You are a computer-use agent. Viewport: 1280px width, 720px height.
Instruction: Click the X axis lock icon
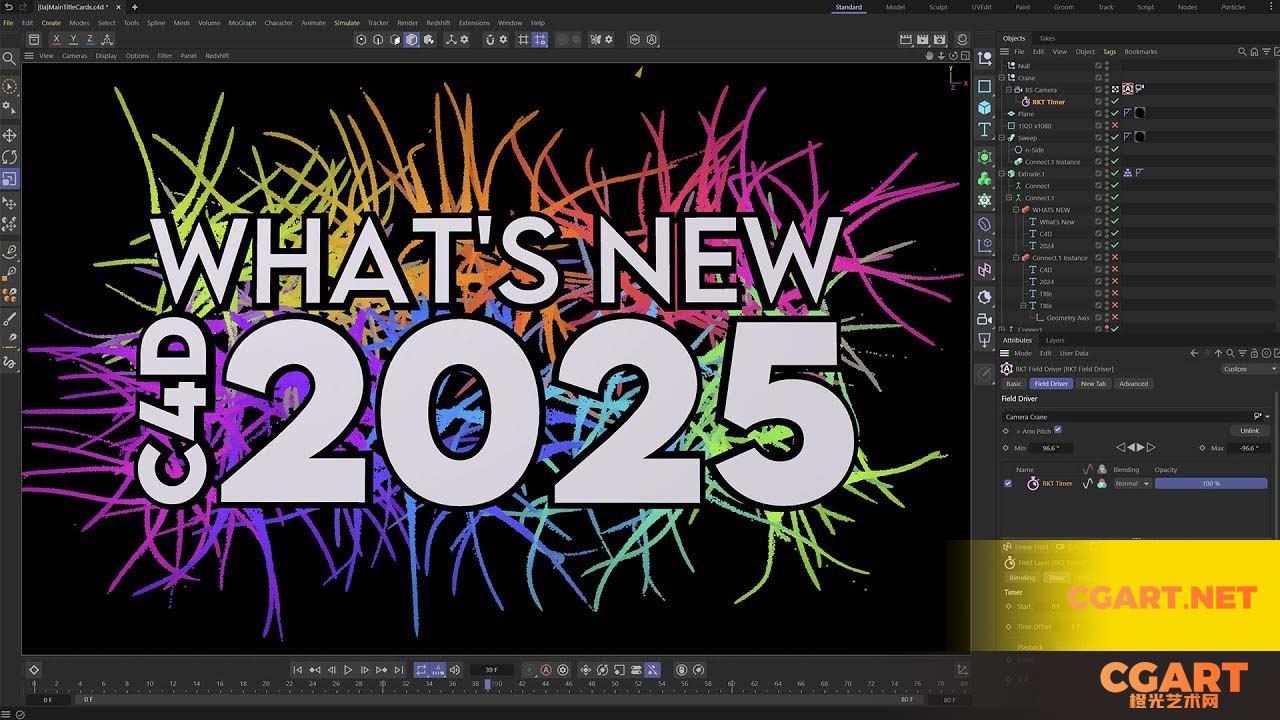coord(56,39)
